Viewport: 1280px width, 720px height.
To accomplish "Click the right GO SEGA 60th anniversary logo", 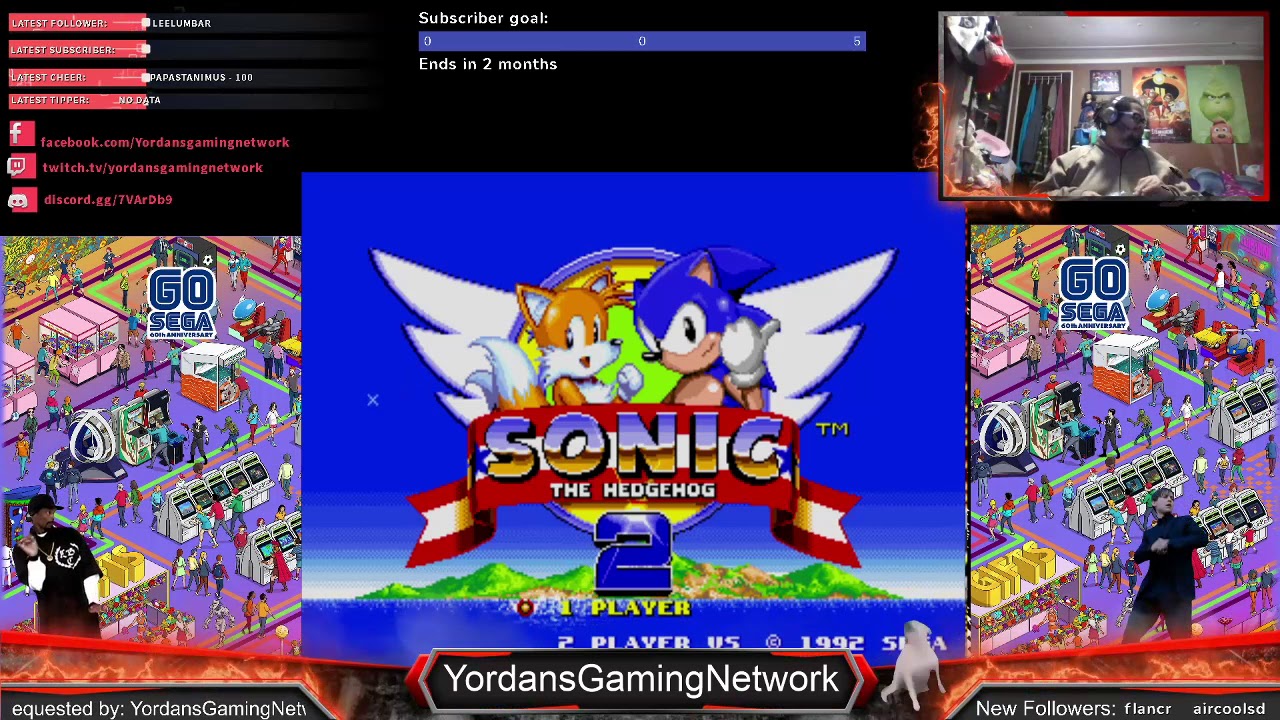I will [x=1095, y=294].
